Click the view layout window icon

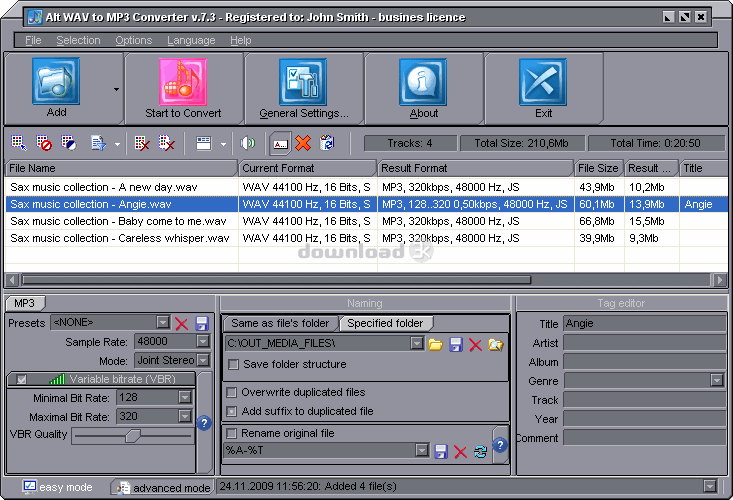204,143
